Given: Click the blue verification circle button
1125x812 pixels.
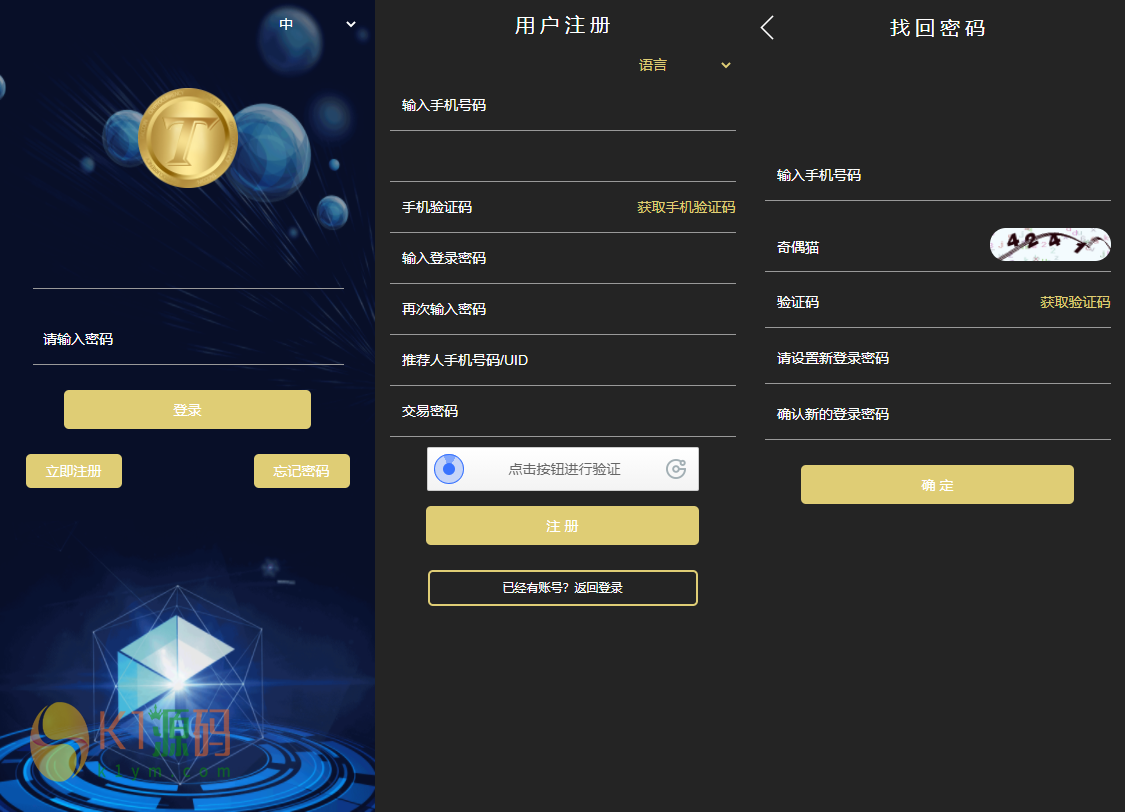Looking at the screenshot, I should [x=449, y=469].
